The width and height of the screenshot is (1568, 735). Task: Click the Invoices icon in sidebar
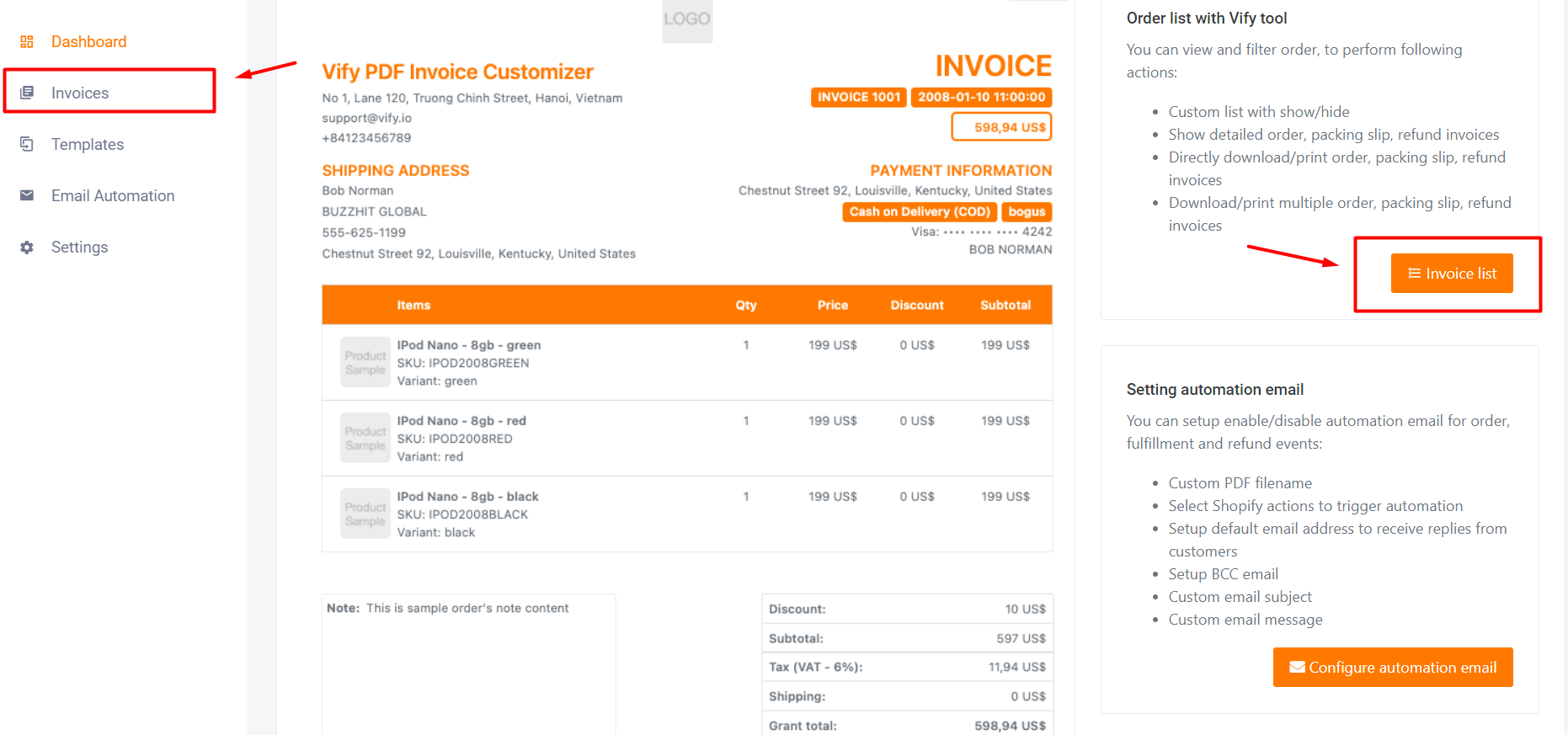click(27, 93)
